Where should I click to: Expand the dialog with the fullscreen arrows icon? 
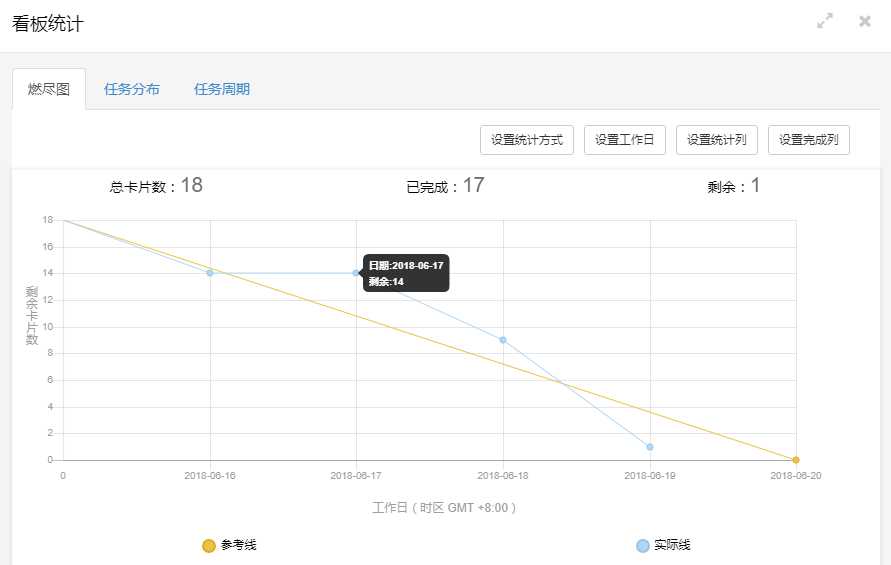click(x=825, y=21)
